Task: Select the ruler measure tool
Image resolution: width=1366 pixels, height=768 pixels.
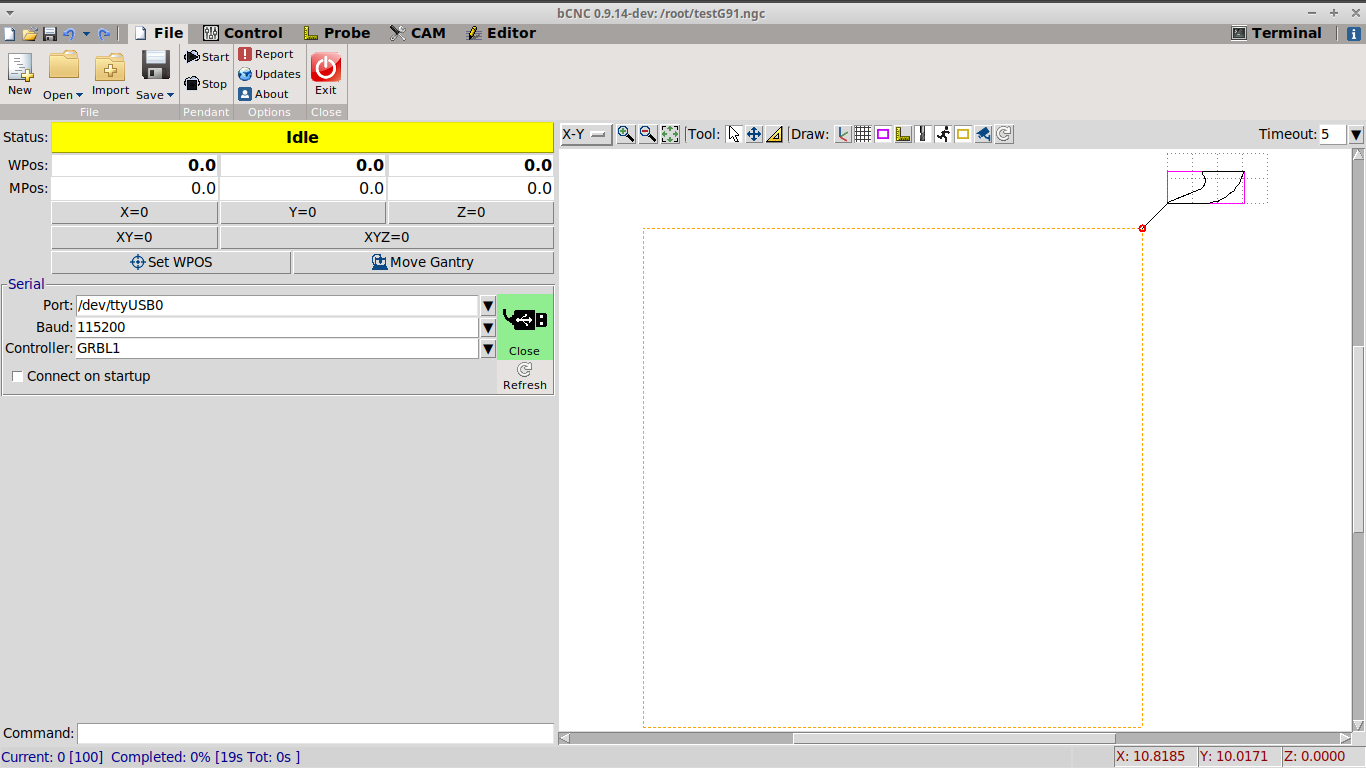Action: [774, 134]
